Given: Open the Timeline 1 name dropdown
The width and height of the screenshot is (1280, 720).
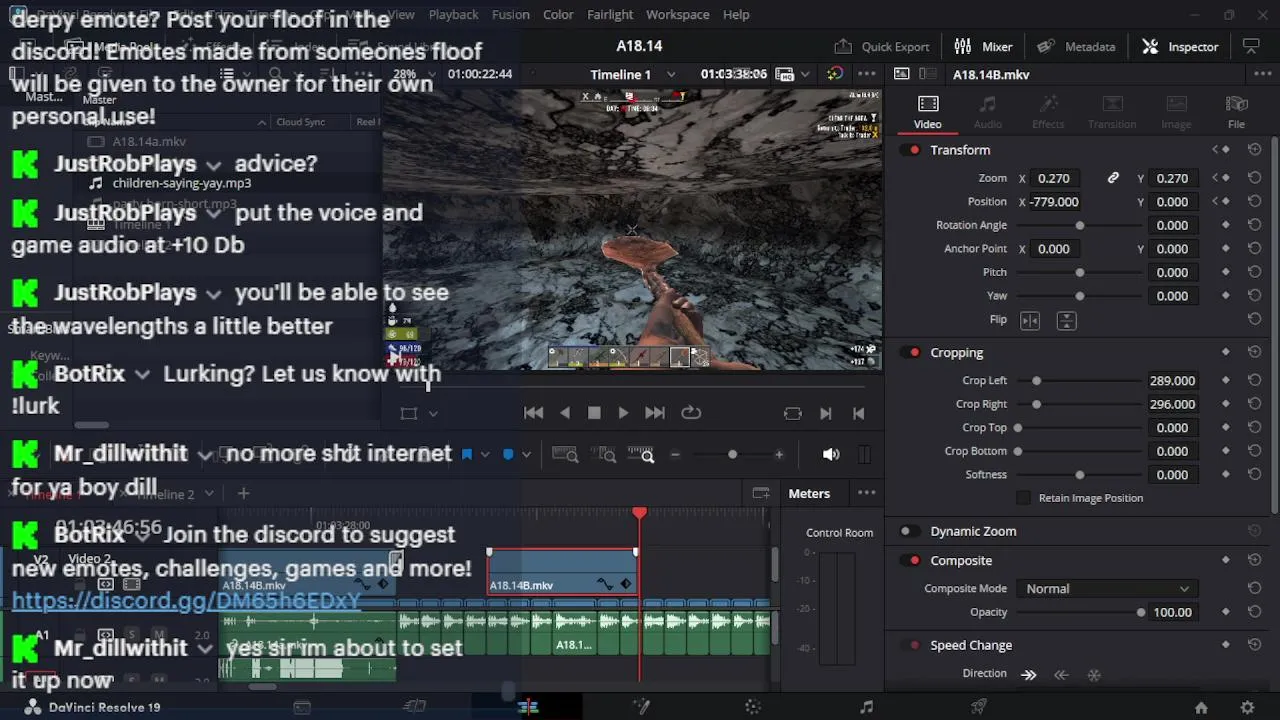Looking at the screenshot, I should [x=671, y=74].
